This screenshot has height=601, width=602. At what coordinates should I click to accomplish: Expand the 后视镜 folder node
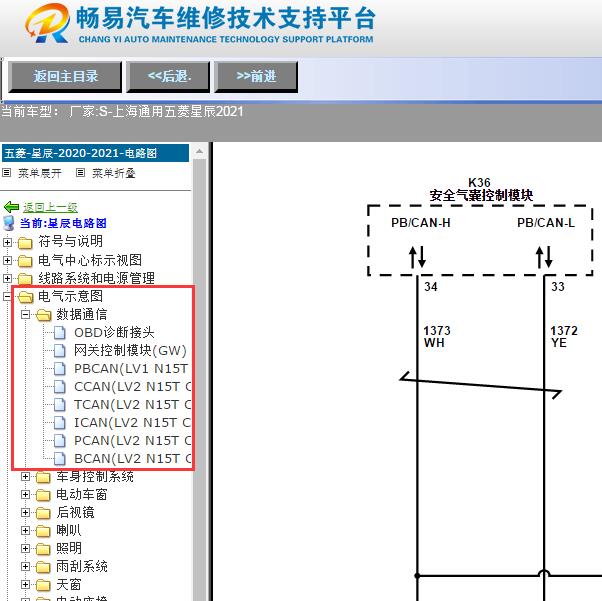pyautogui.click(x=25, y=513)
